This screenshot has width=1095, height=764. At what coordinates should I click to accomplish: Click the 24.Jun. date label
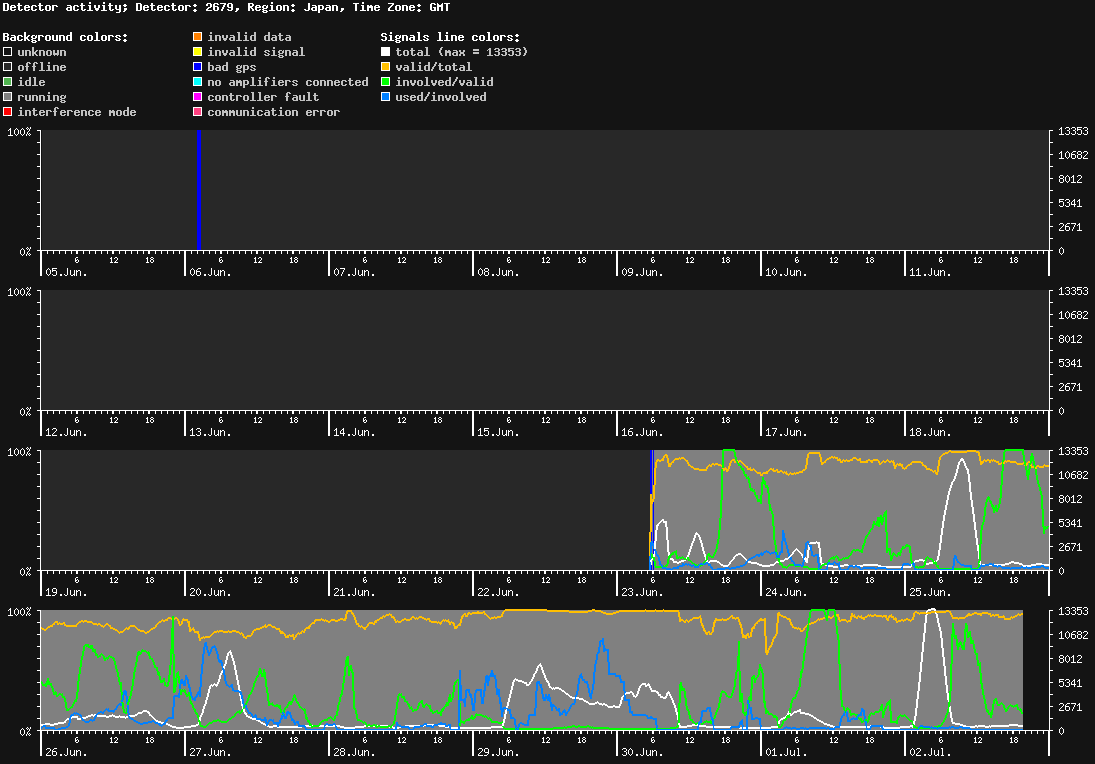786,592
